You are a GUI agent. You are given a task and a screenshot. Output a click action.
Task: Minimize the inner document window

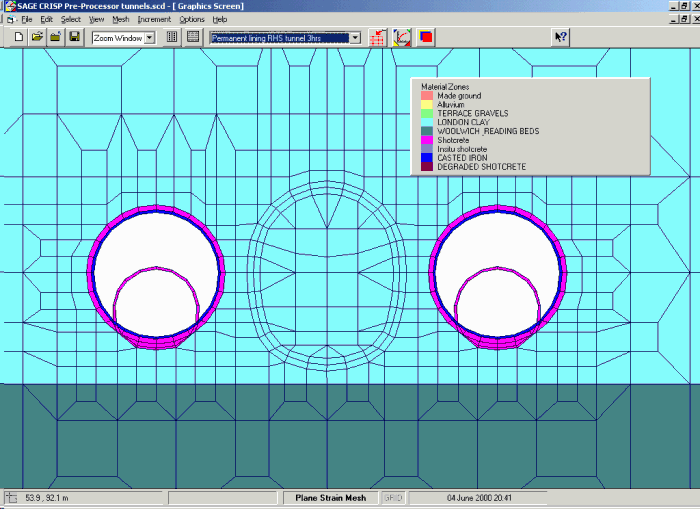[x=674, y=19]
